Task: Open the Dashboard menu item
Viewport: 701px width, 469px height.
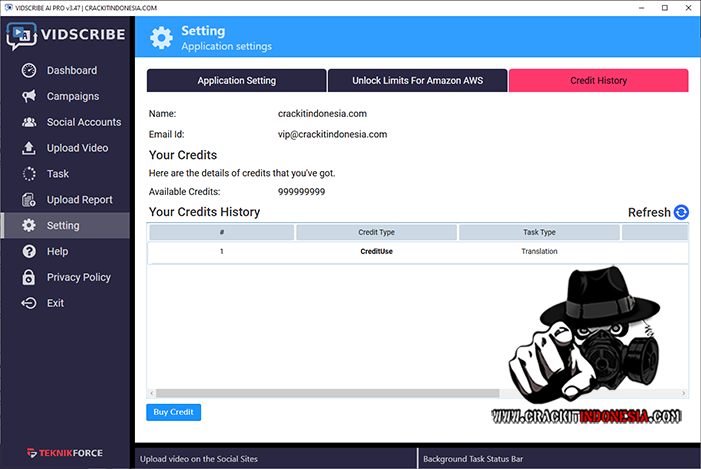Action: 72,70
